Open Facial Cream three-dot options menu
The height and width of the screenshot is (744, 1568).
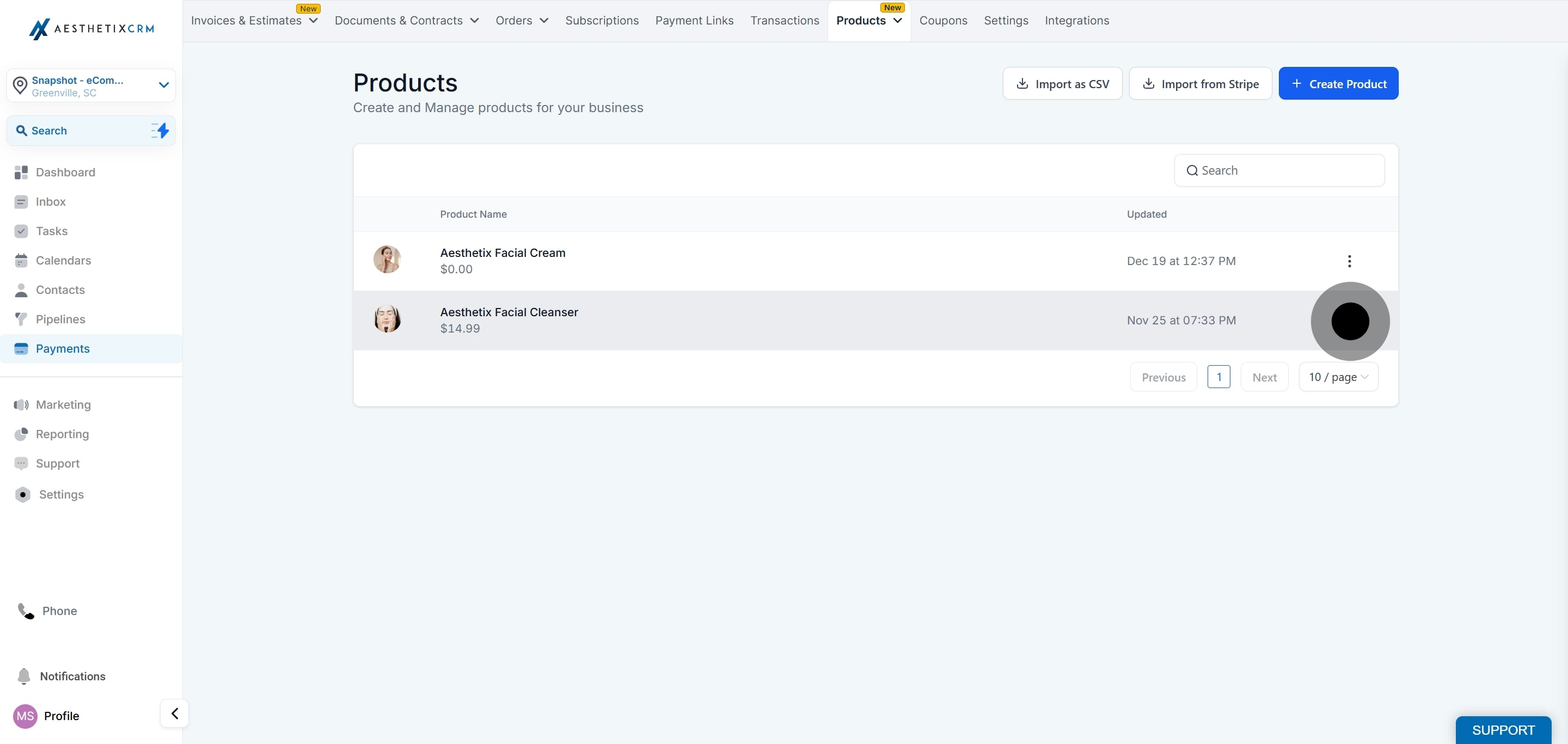pyautogui.click(x=1349, y=261)
